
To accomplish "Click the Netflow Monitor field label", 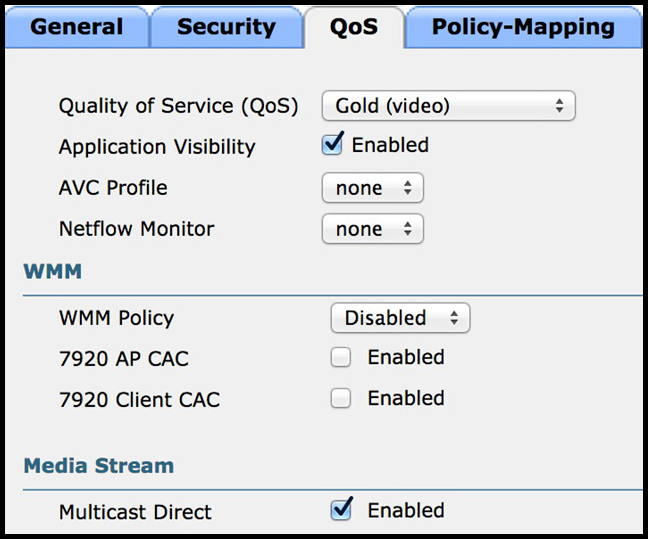I will [x=137, y=229].
